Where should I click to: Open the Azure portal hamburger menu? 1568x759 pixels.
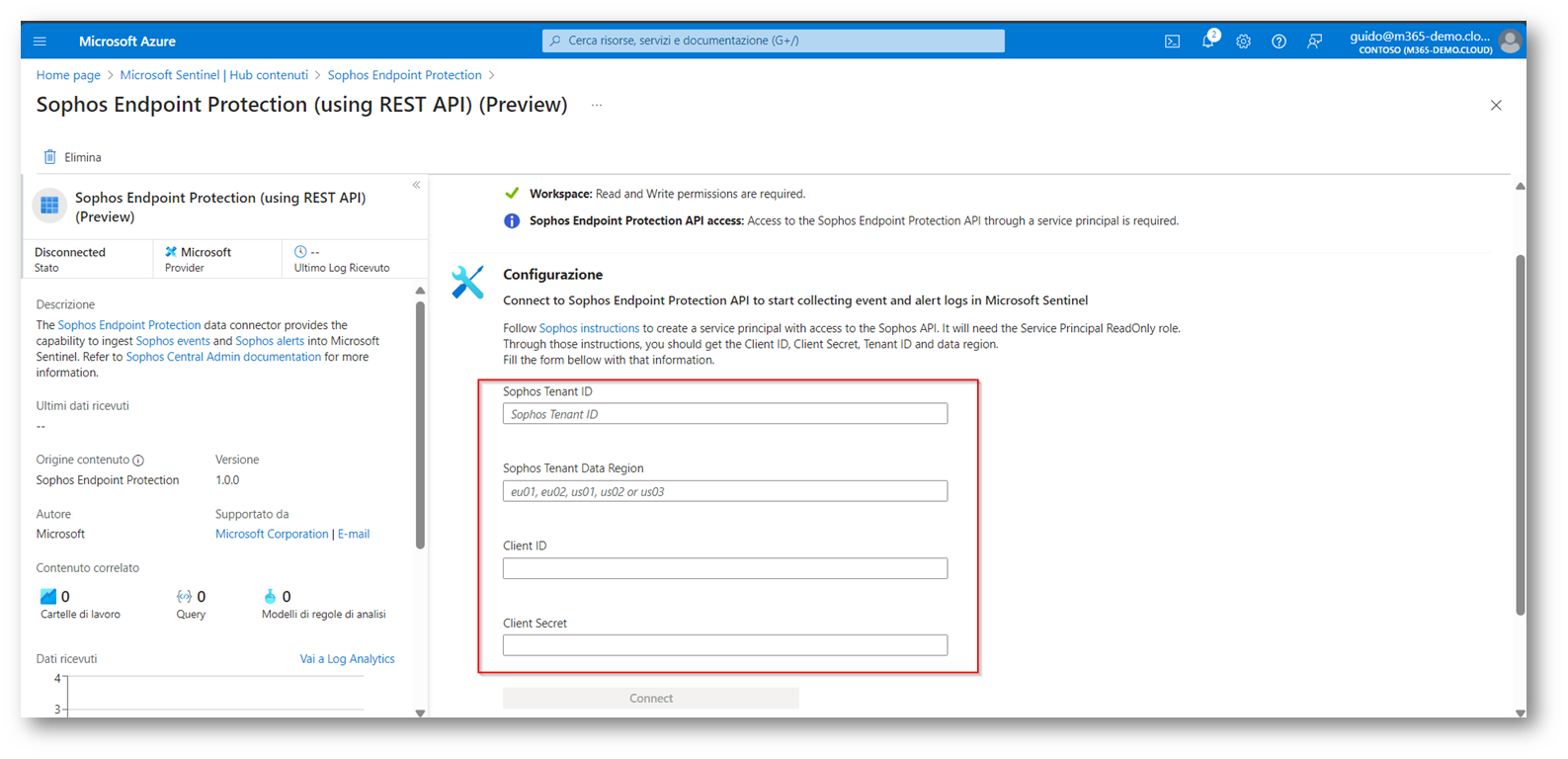(40, 42)
